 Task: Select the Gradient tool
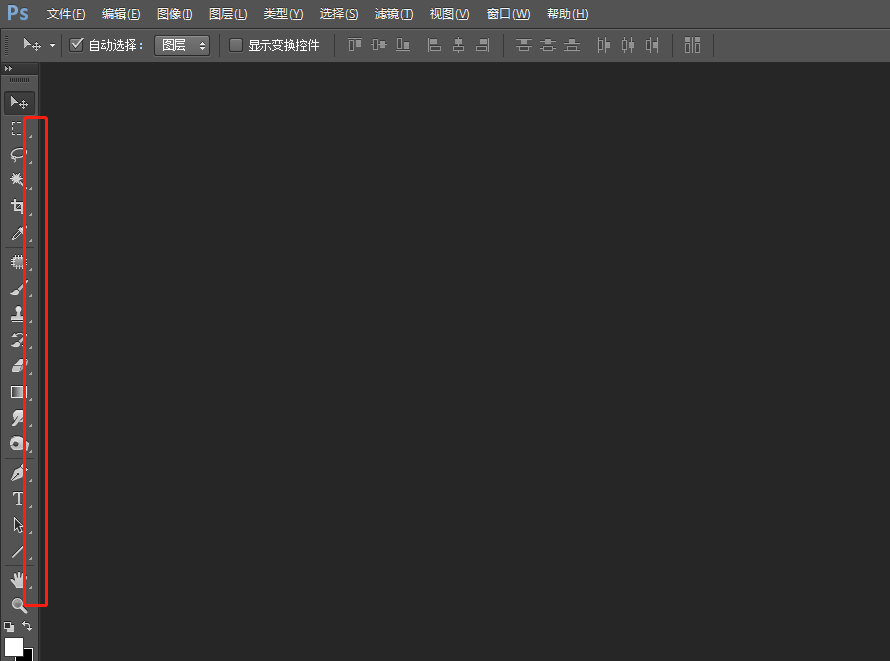18,392
